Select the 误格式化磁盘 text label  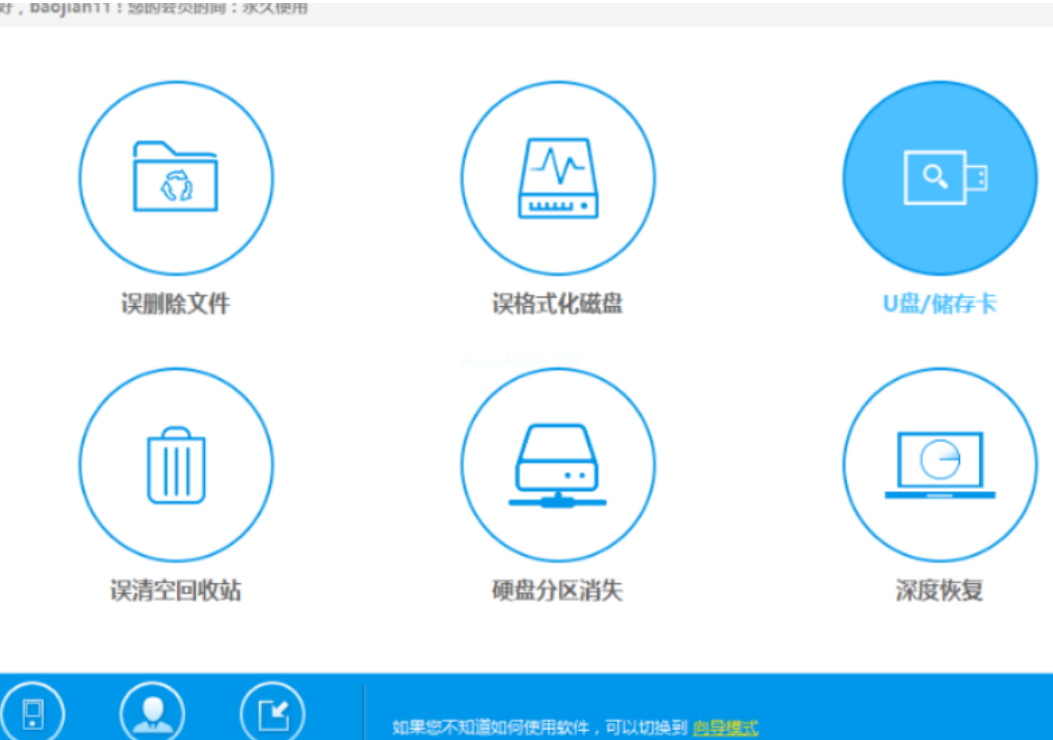(557, 303)
